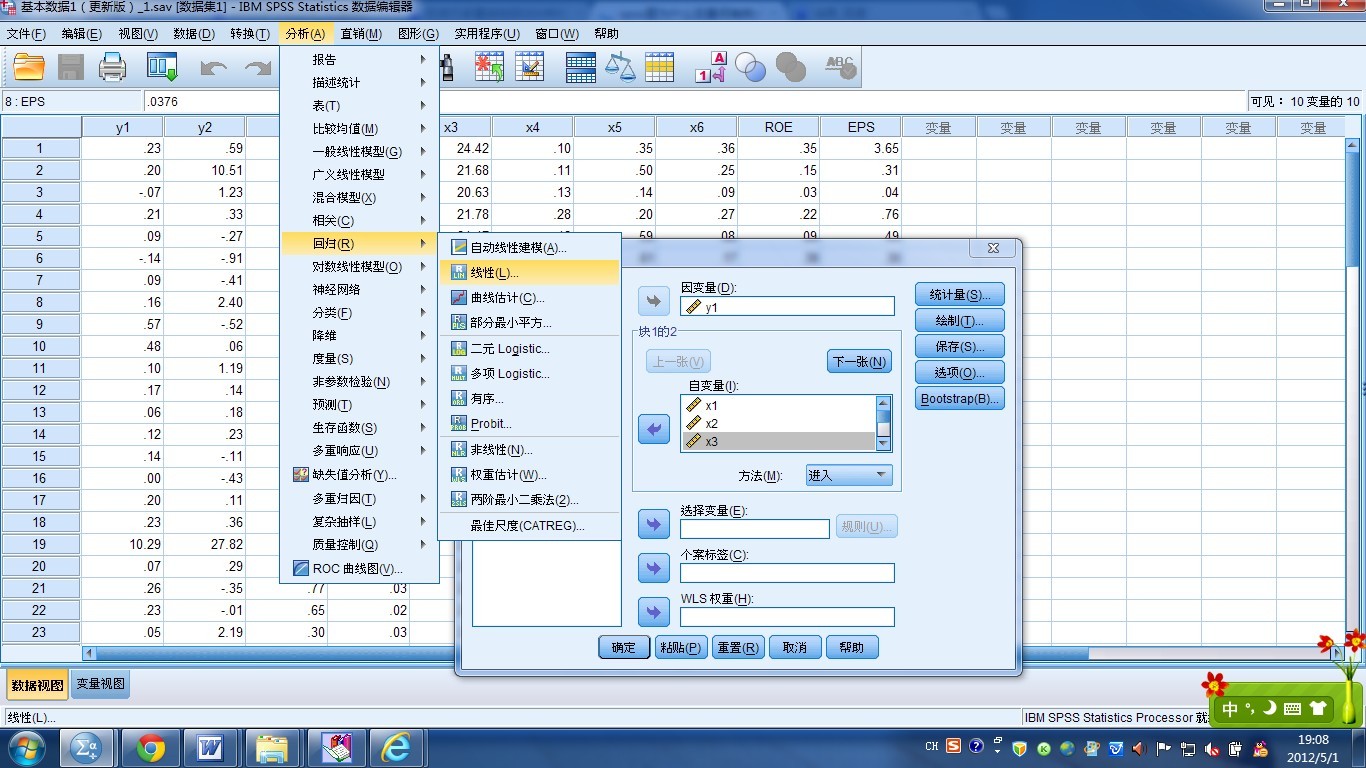Click the 下一张(N) button
1366x768 pixels.
[x=859, y=362]
